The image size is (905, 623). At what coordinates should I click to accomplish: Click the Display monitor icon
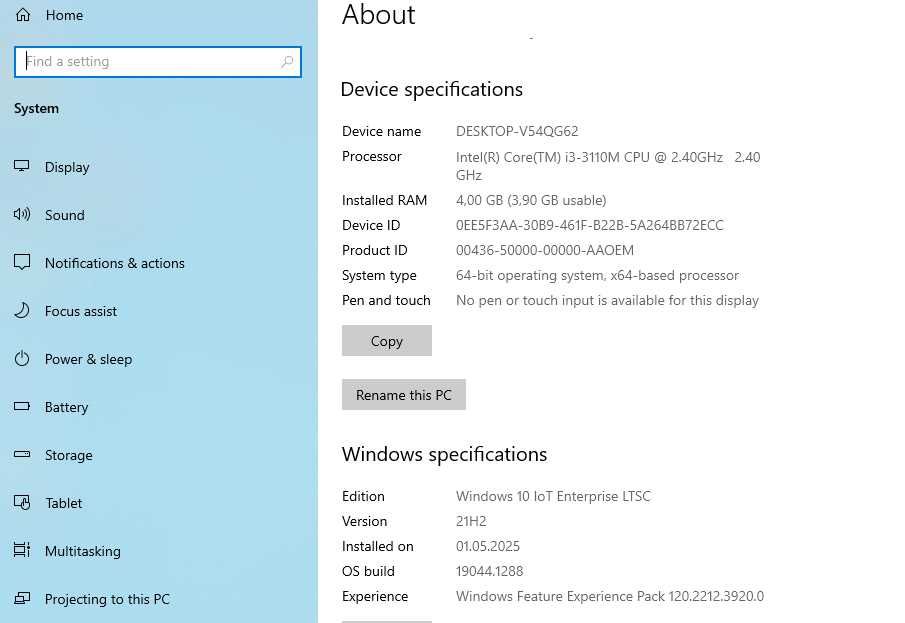pyautogui.click(x=22, y=166)
